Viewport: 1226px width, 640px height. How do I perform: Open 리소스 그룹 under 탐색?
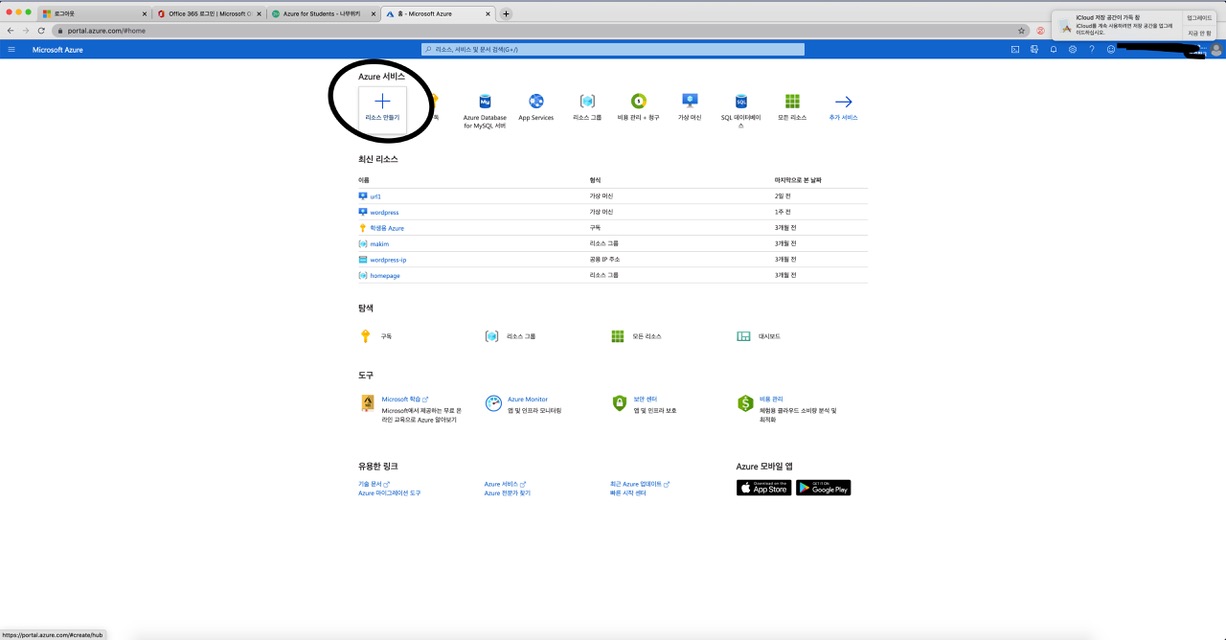(x=511, y=336)
